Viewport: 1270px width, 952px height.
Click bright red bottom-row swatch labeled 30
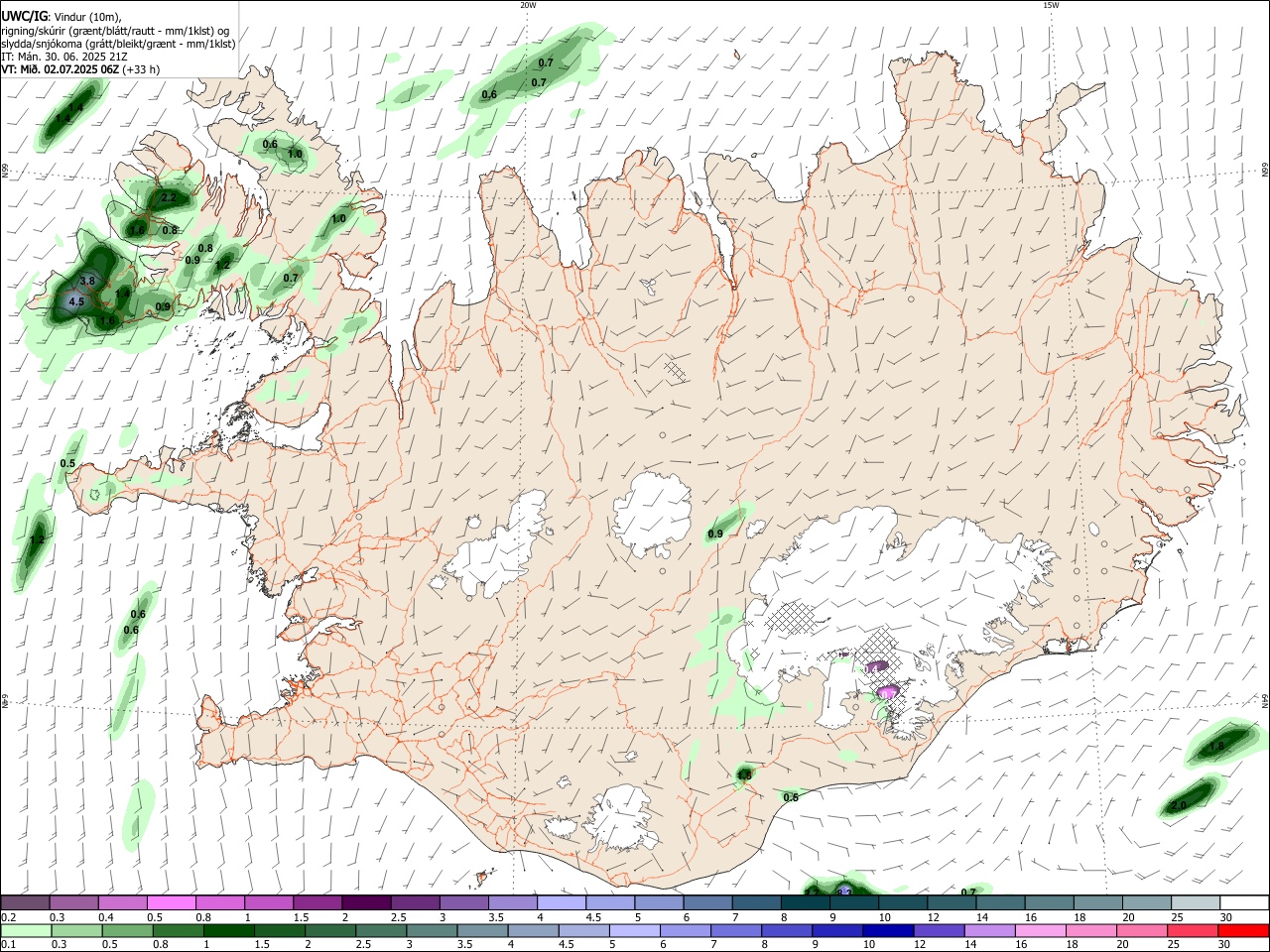click(x=1243, y=931)
